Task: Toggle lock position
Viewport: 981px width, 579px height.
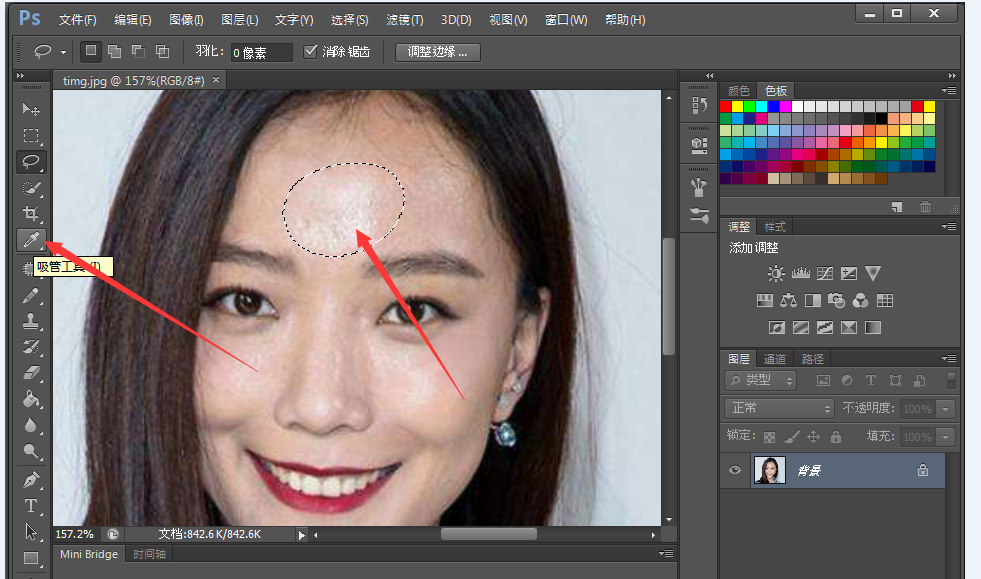Action: 813,437
